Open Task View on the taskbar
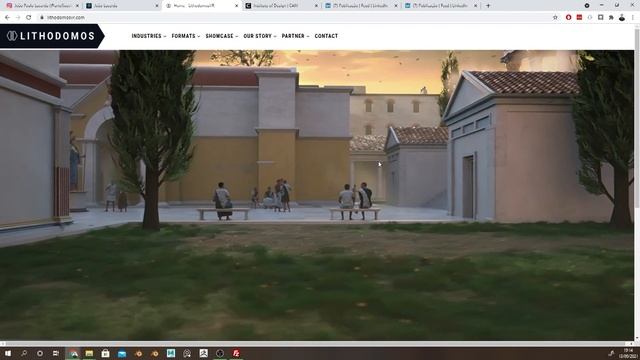 pos(56,353)
